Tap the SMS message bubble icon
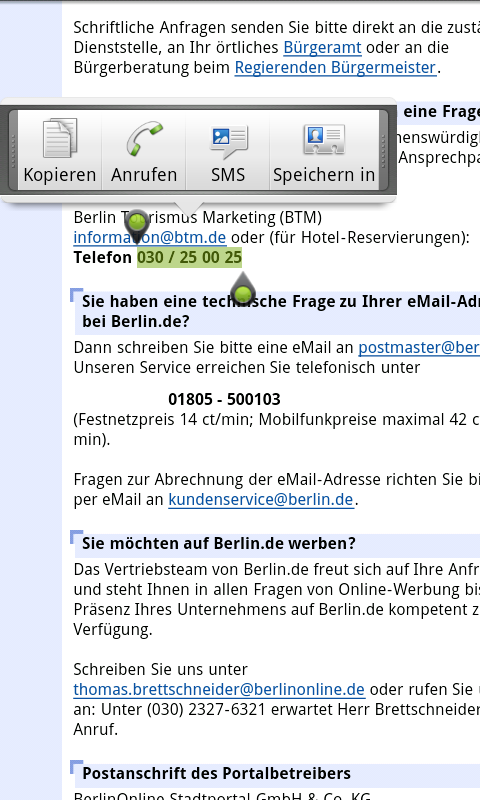The height and width of the screenshot is (800, 480). pyautogui.click(x=229, y=141)
